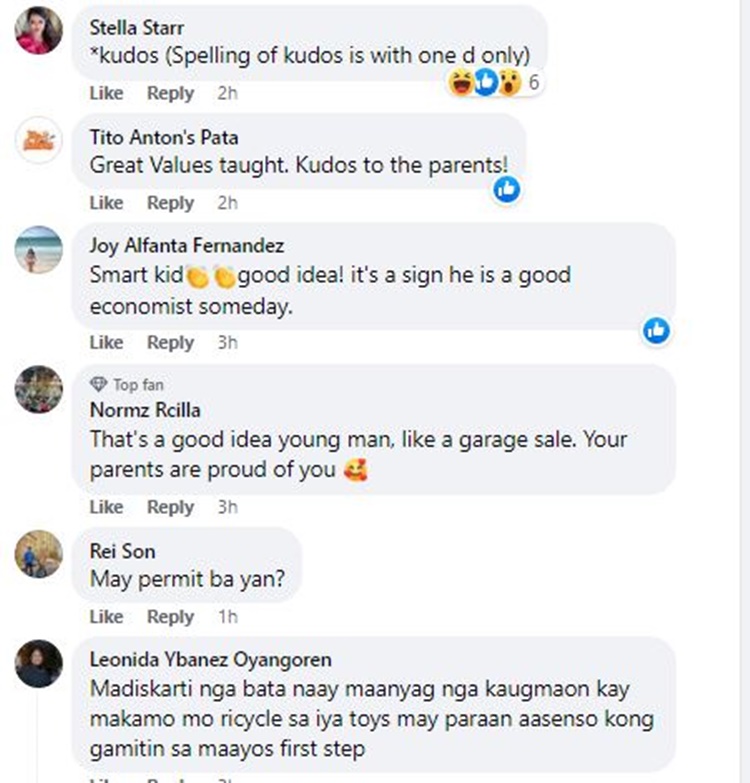Open Leonida Ybanez Oyangoren's avatar
Viewport: 750px width, 783px height.
pos(39,664)
